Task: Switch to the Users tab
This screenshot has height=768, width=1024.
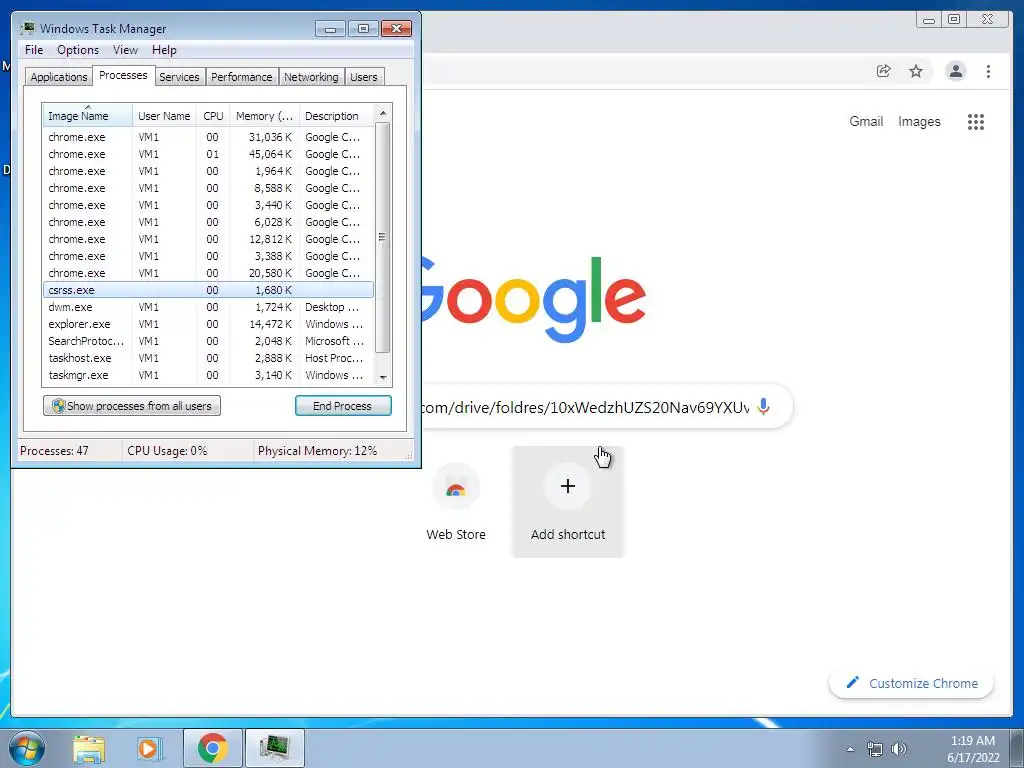Action: tap(363, 77)
